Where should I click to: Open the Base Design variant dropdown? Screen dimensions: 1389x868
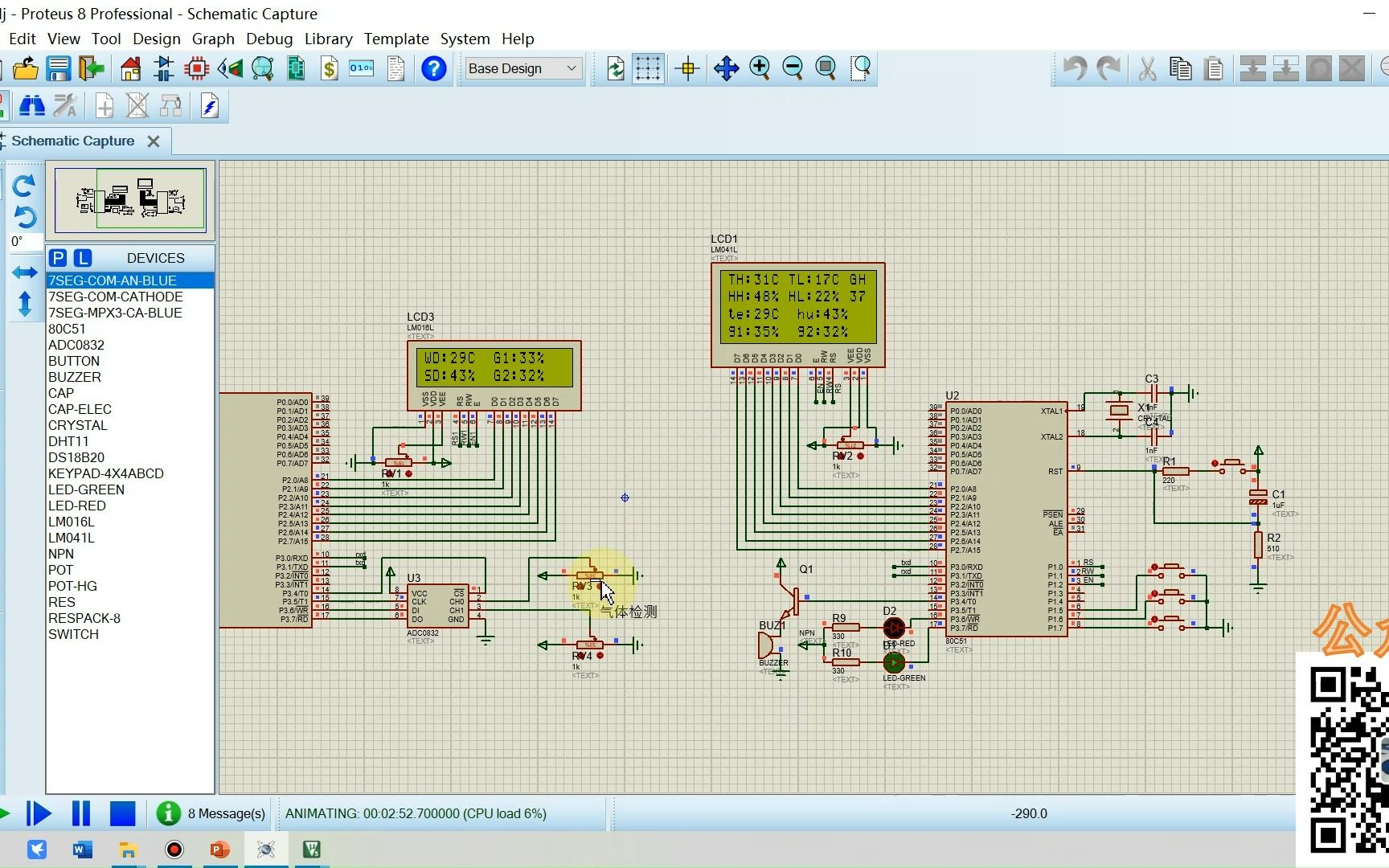[523, 68]
